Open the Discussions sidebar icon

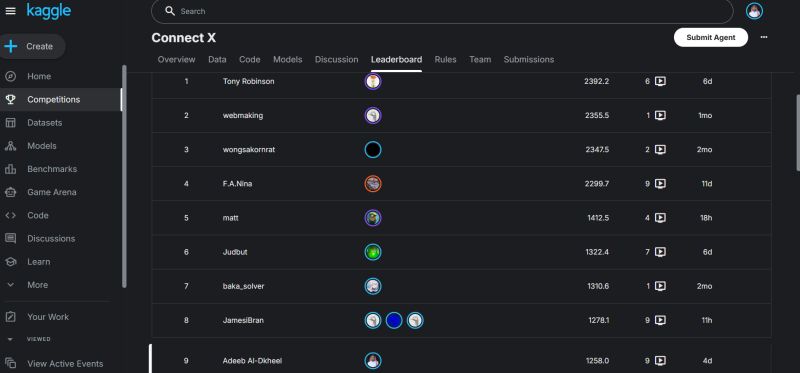10,238
